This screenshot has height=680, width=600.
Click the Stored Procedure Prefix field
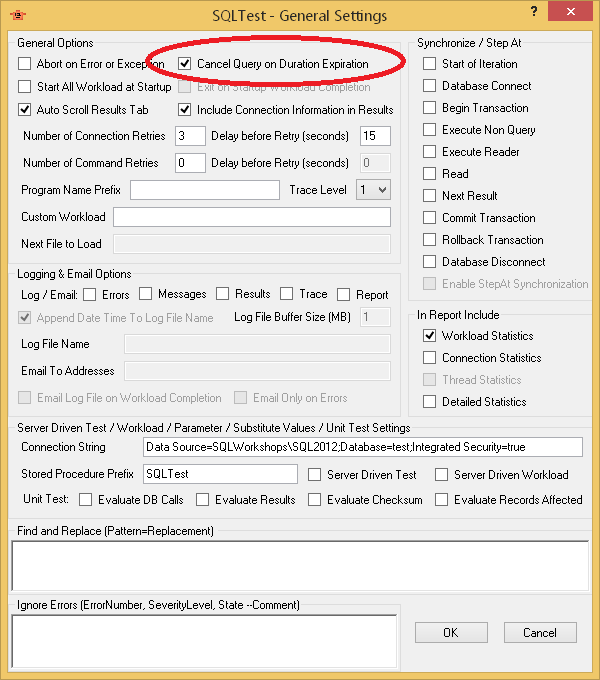coord(220,474)
